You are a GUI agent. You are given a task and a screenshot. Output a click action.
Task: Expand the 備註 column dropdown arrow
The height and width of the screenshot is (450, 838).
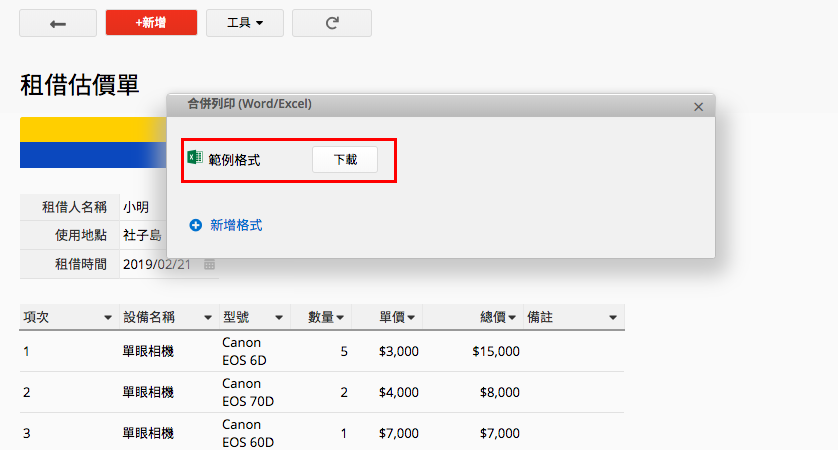(x=612, y=317)
